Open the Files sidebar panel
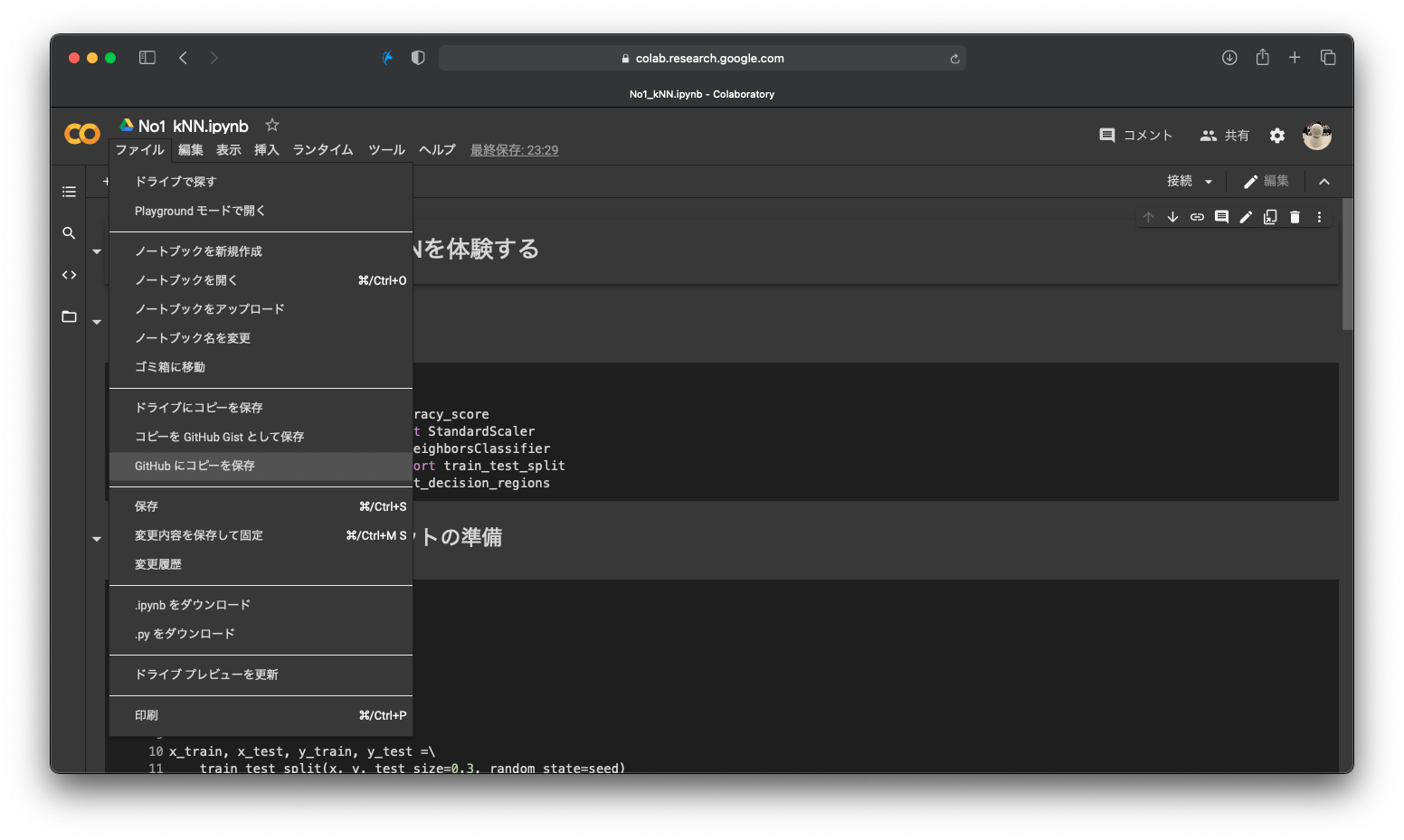The height and width of the screenshot is (840, 1404). (x=69, y=316)
